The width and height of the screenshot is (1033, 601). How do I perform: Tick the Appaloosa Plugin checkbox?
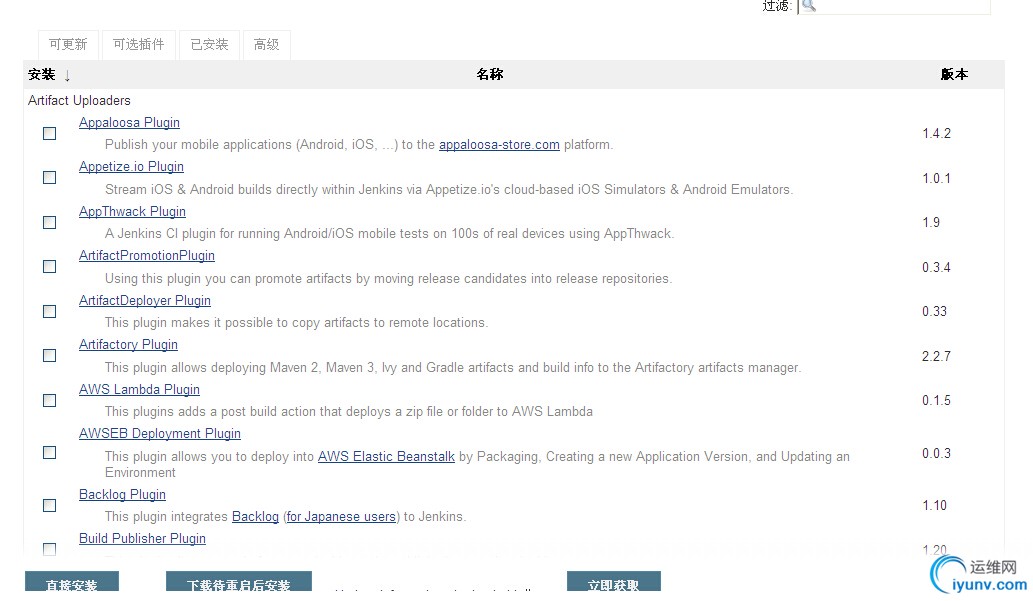[x=49, y=134]
